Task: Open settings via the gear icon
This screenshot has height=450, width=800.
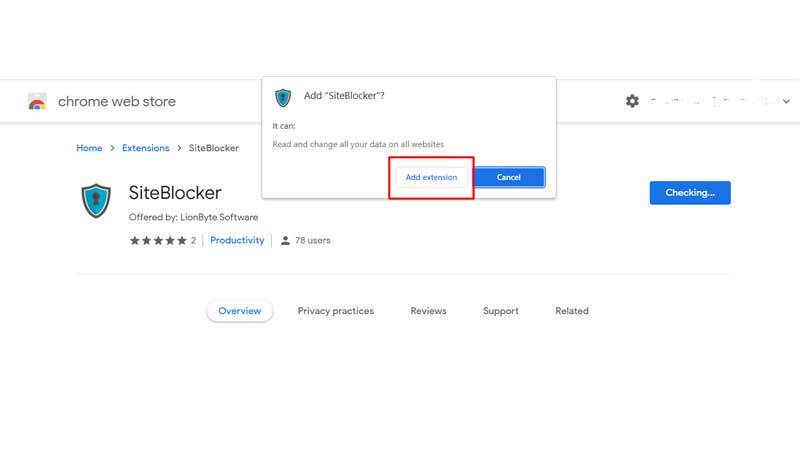Action: 632,101
